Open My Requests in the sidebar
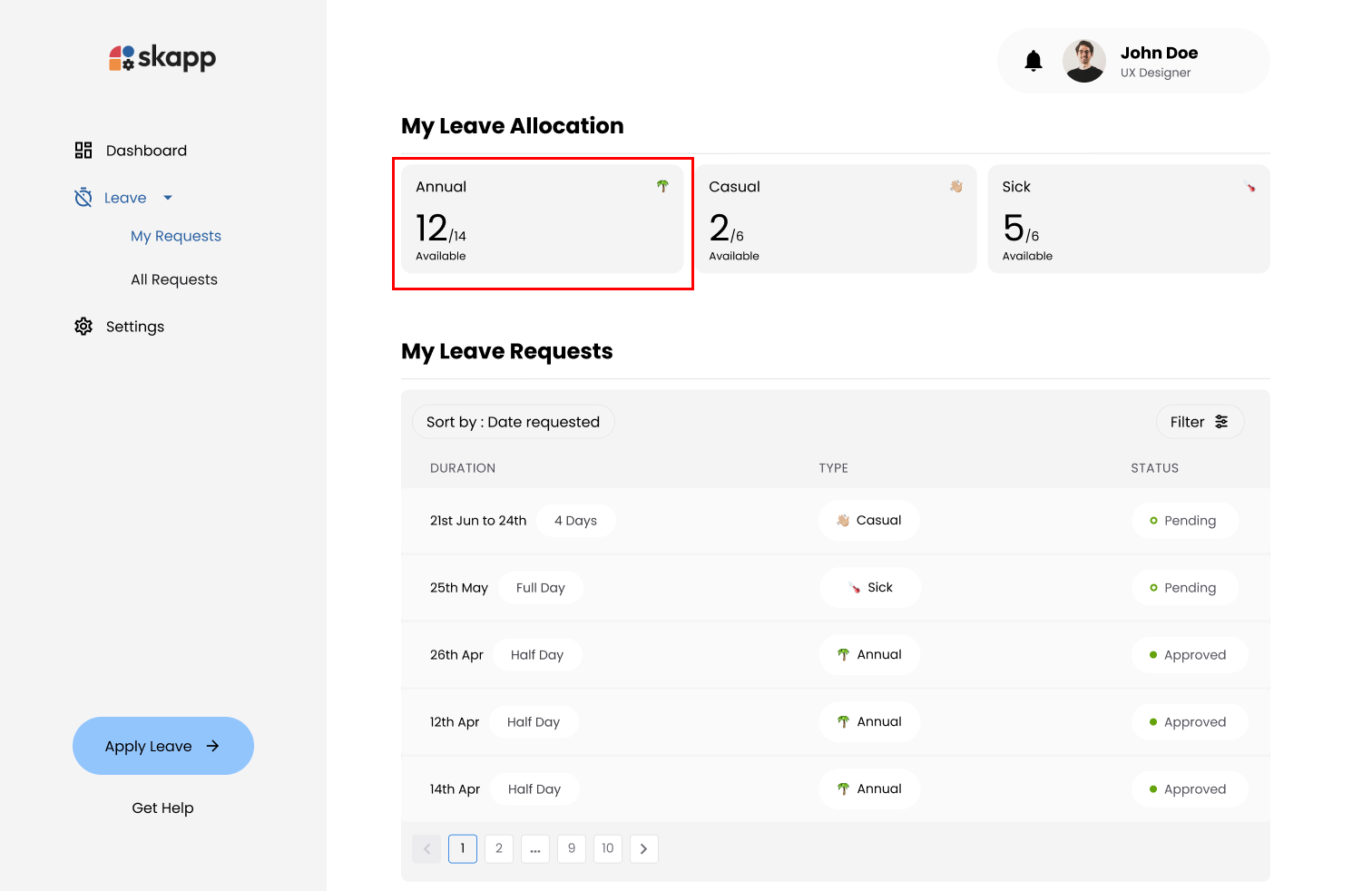This screenshot has height=891, width=1372. click(176, 236)
